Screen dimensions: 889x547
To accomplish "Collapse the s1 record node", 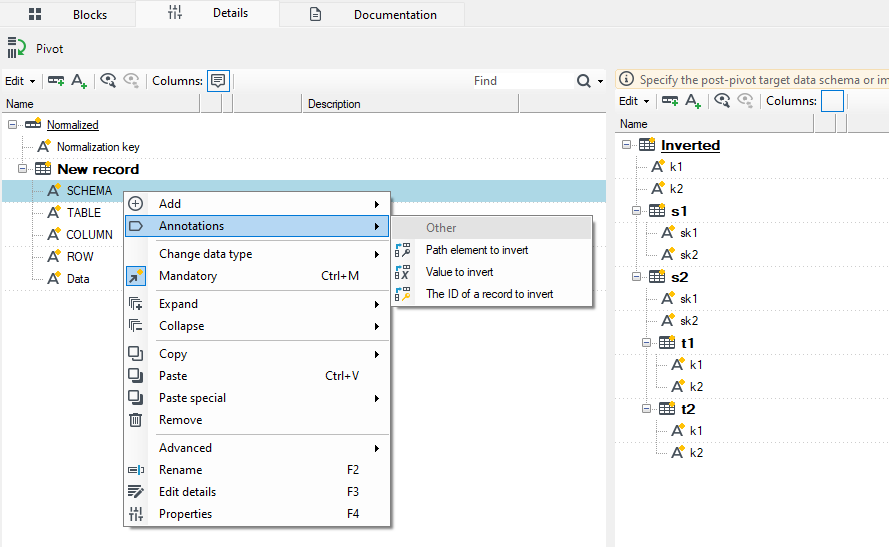I will 636,211.
